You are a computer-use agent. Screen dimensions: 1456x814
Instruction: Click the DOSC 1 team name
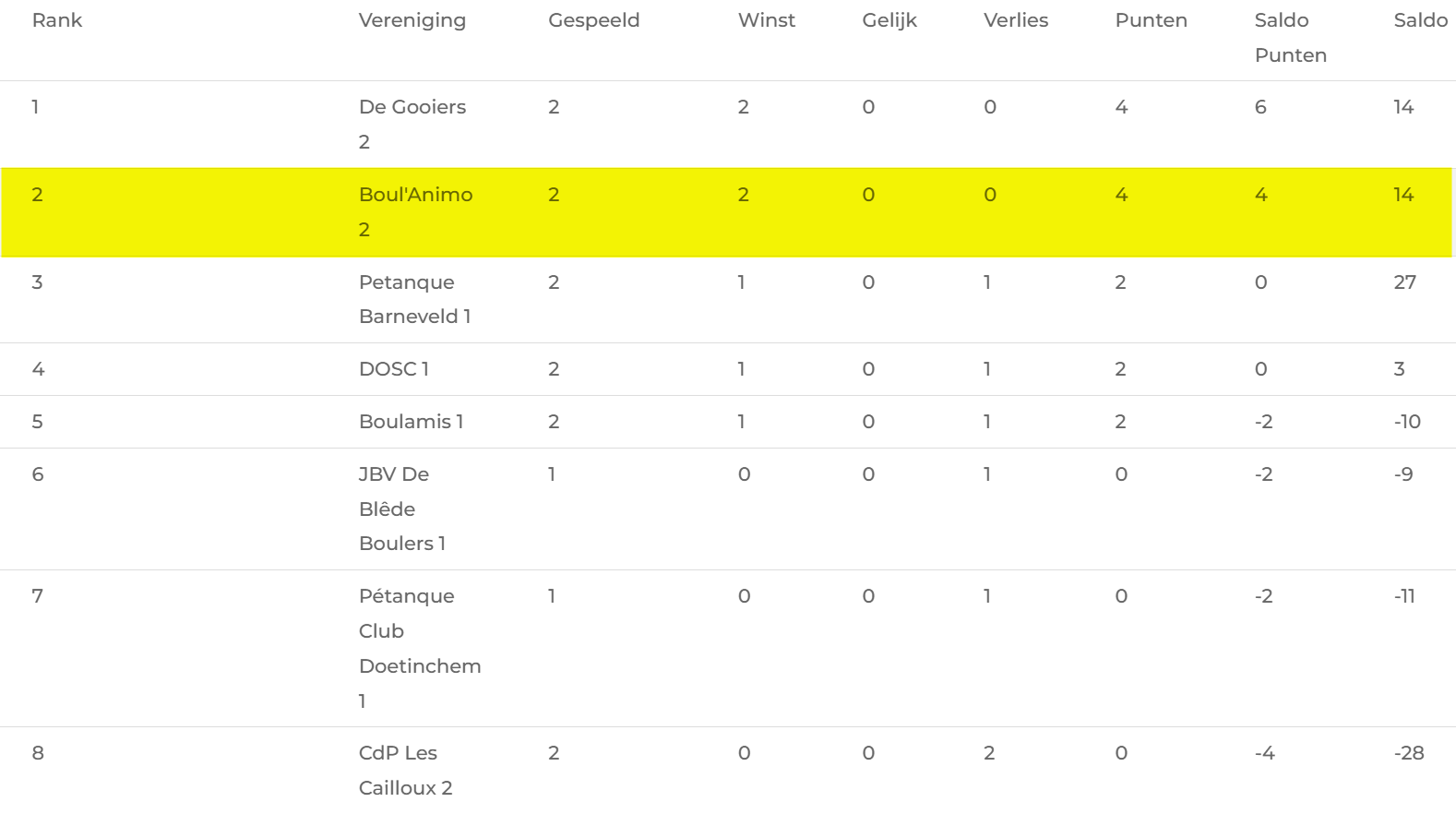tap(394, 369)
